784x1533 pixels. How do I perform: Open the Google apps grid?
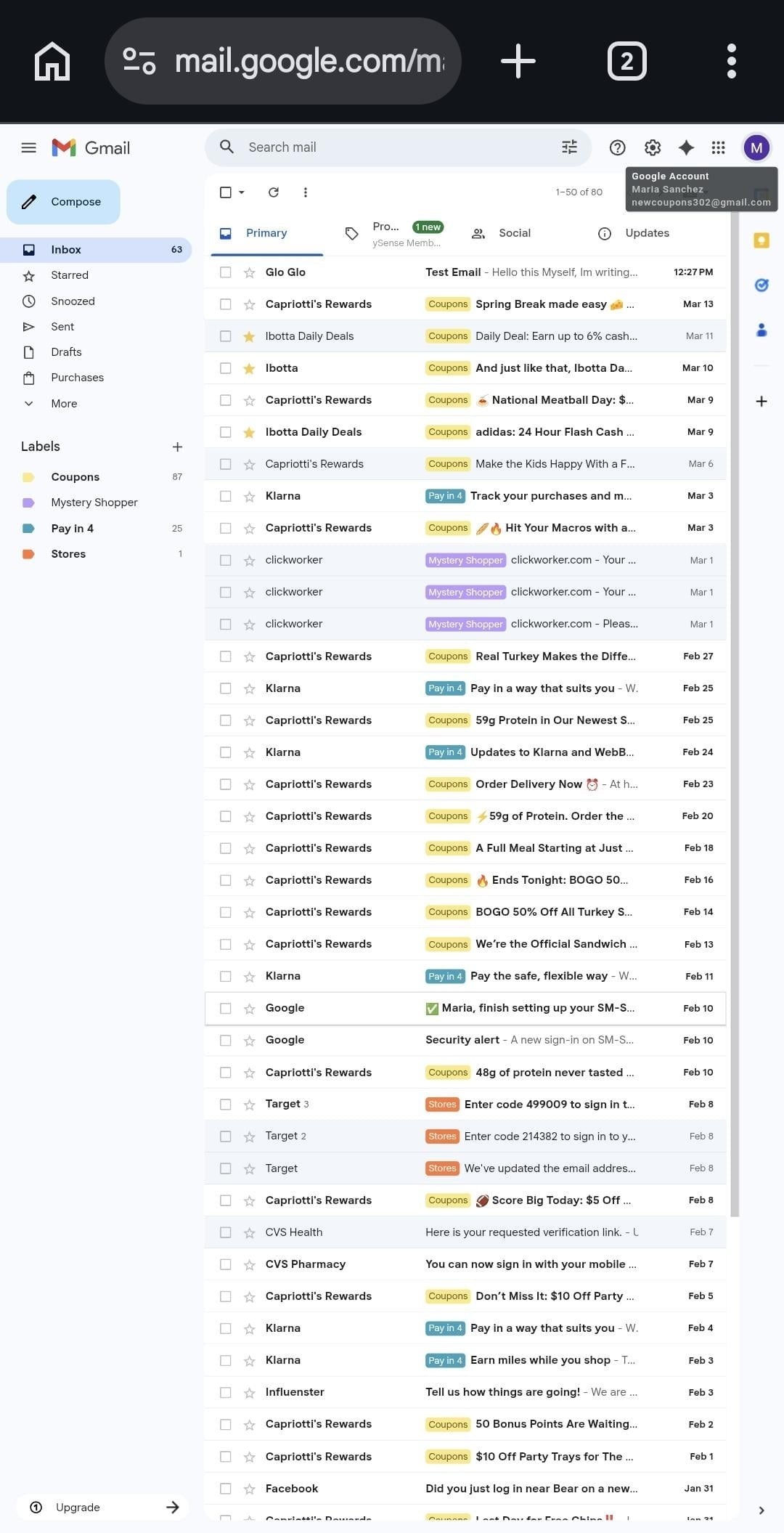tap(719, 148)
